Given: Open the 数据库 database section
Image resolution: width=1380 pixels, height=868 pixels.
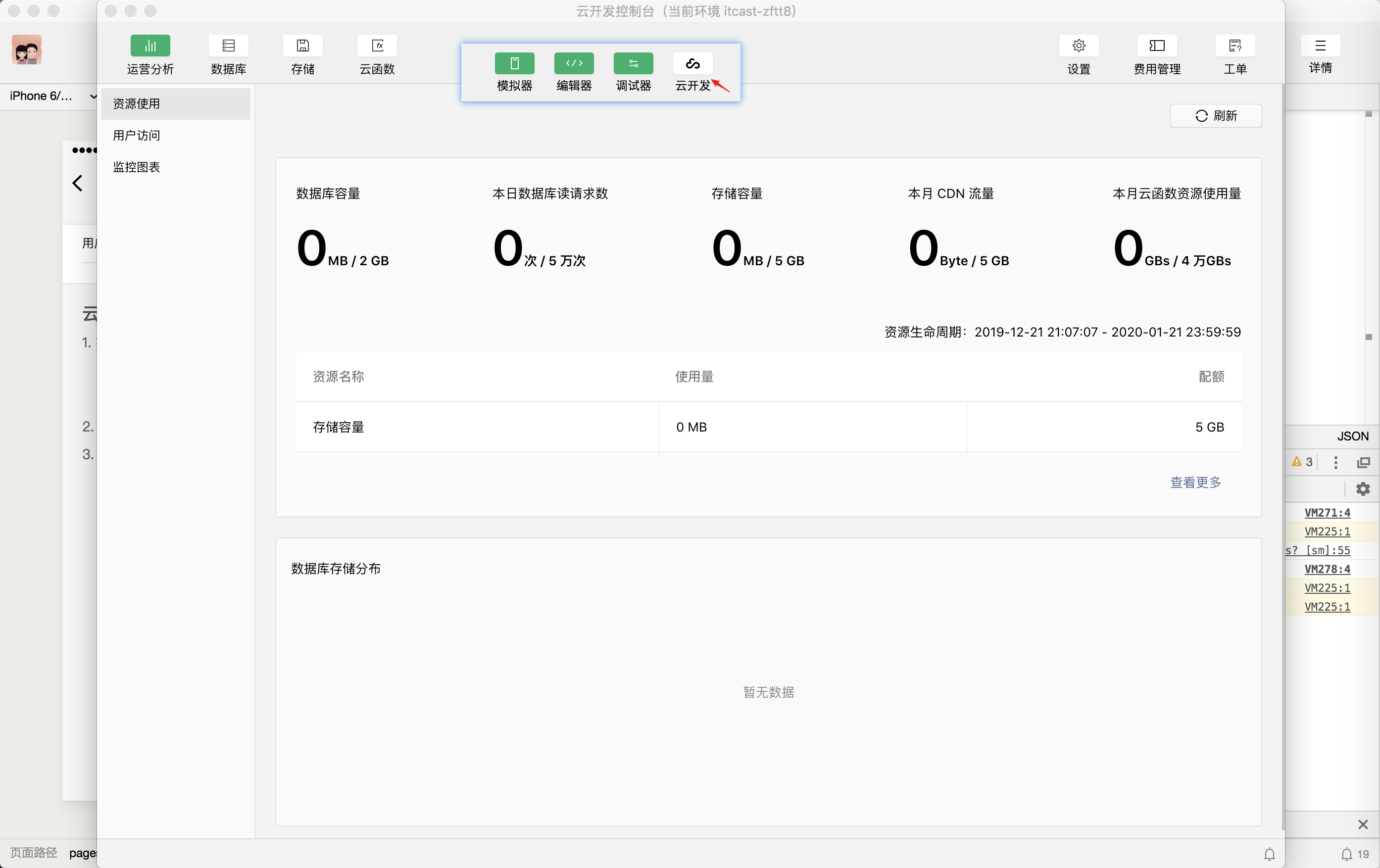Looking at the screenshot, I should click(x=228, y=55).
